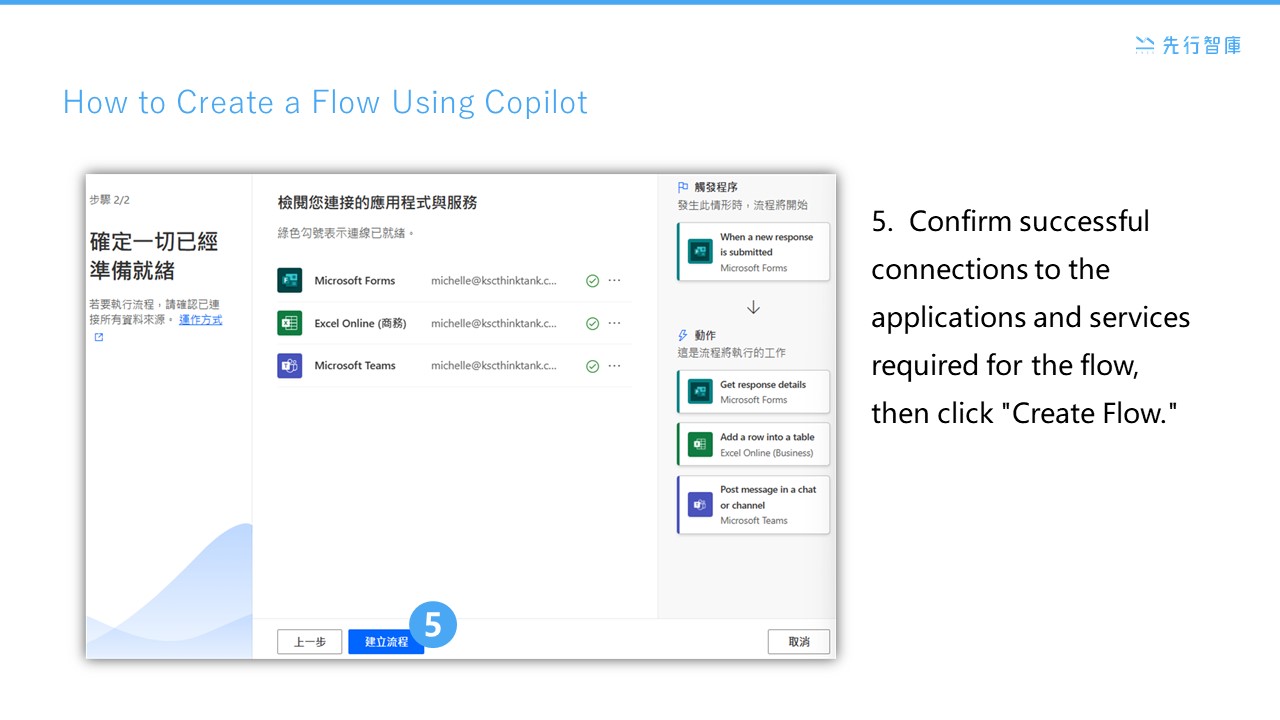
Task: Select the 'Get response details' action card
Action: pos(752,391)
